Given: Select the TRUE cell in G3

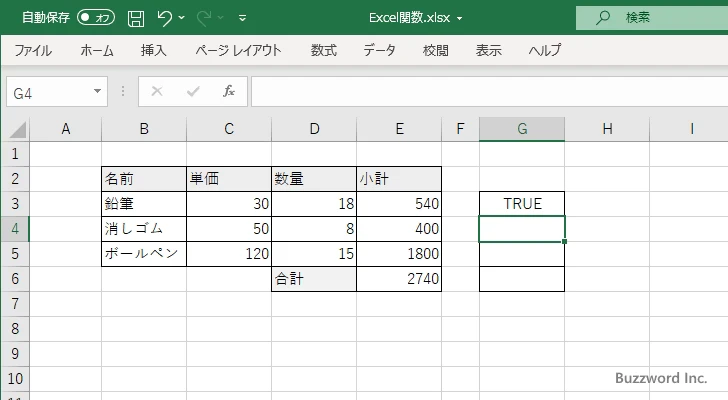Looking at the screenshot, I should tap(522, 204).
